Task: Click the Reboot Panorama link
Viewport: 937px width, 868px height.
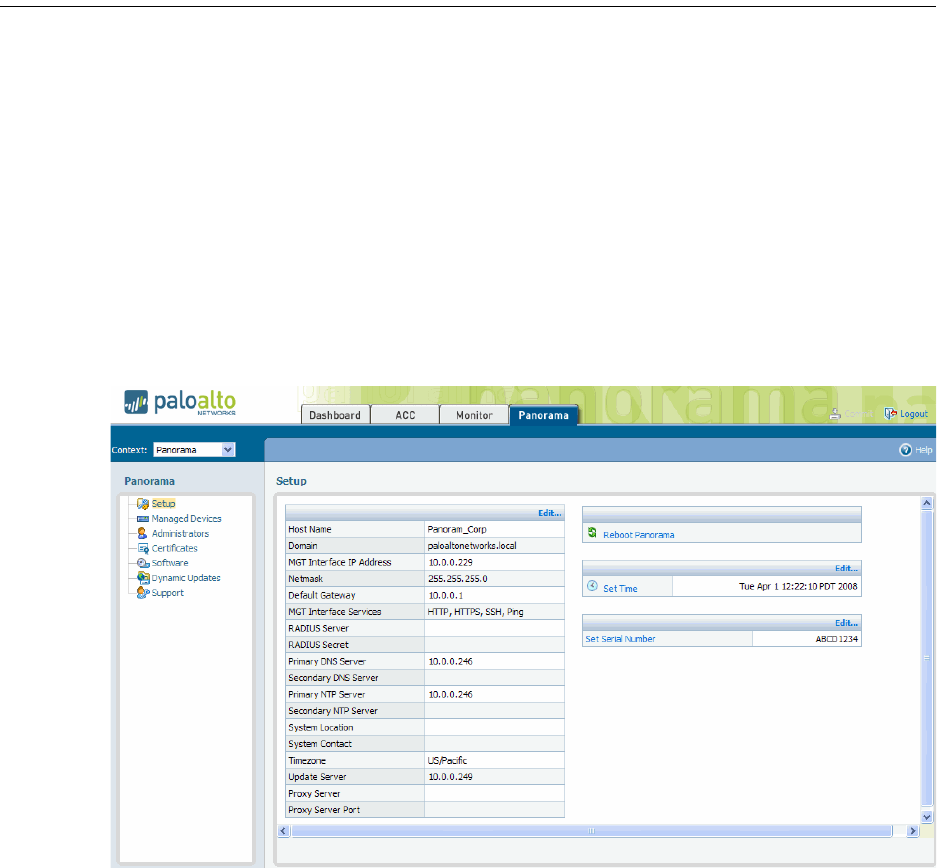Action: click(639, 535)
